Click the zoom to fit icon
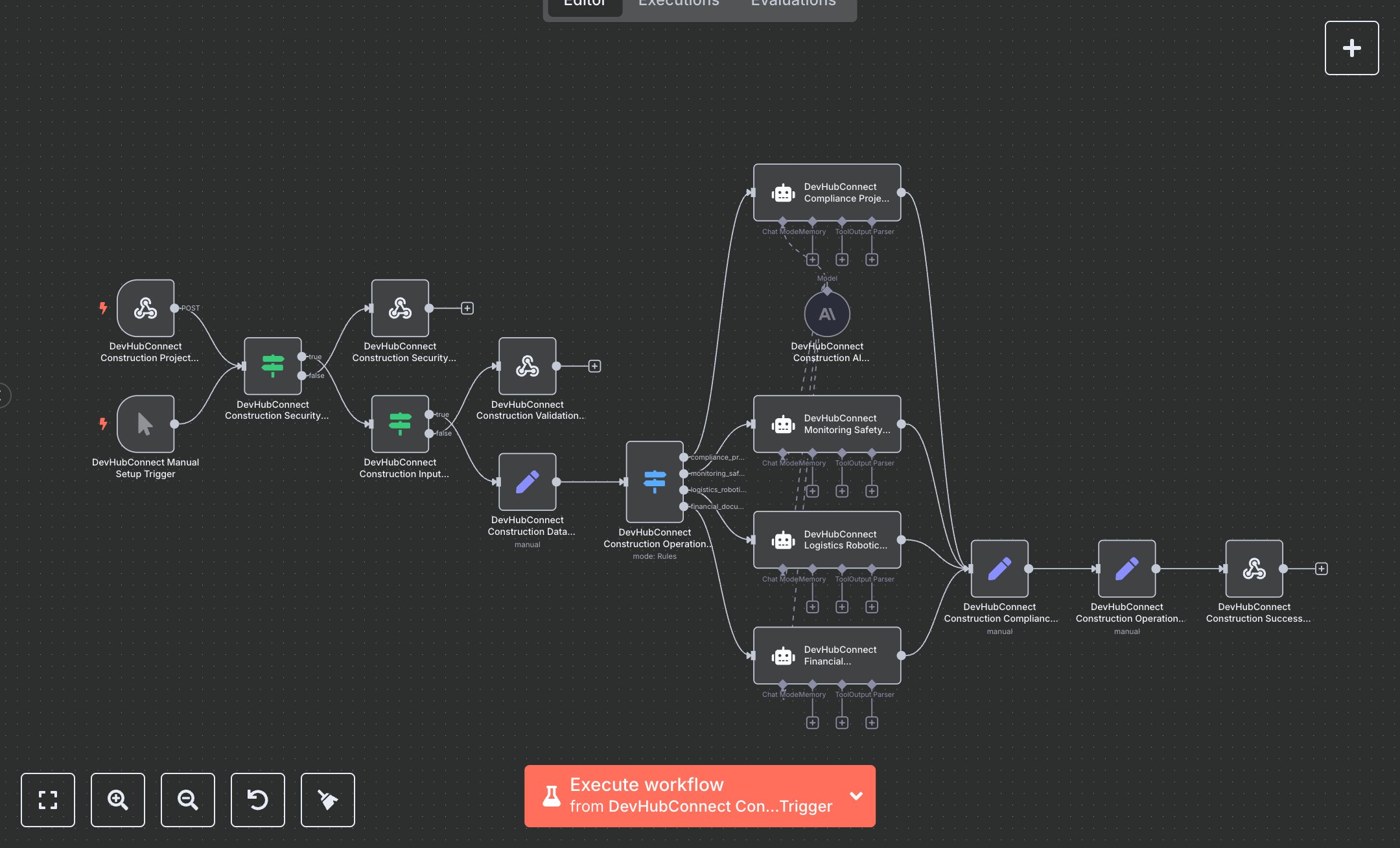 [48, 799]
